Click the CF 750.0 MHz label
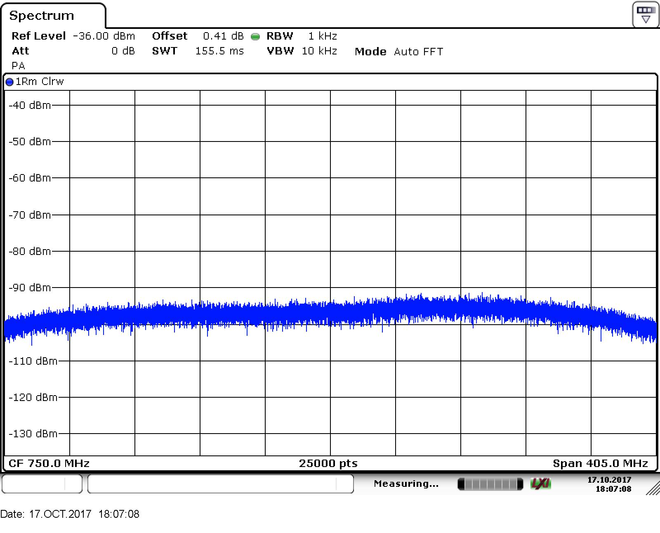 click(x=49, y=464)
